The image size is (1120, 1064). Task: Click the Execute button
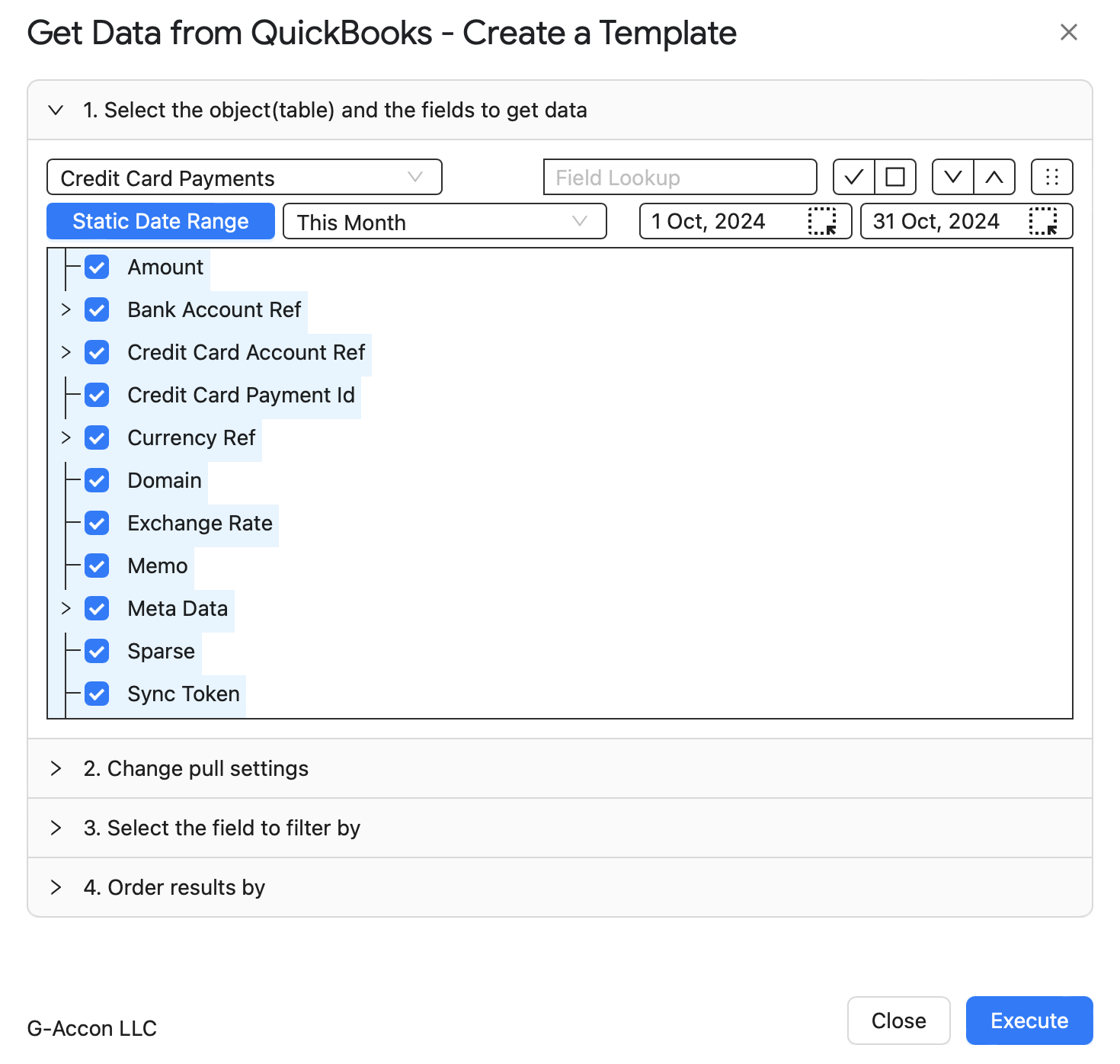(x=1029, y=1021)
